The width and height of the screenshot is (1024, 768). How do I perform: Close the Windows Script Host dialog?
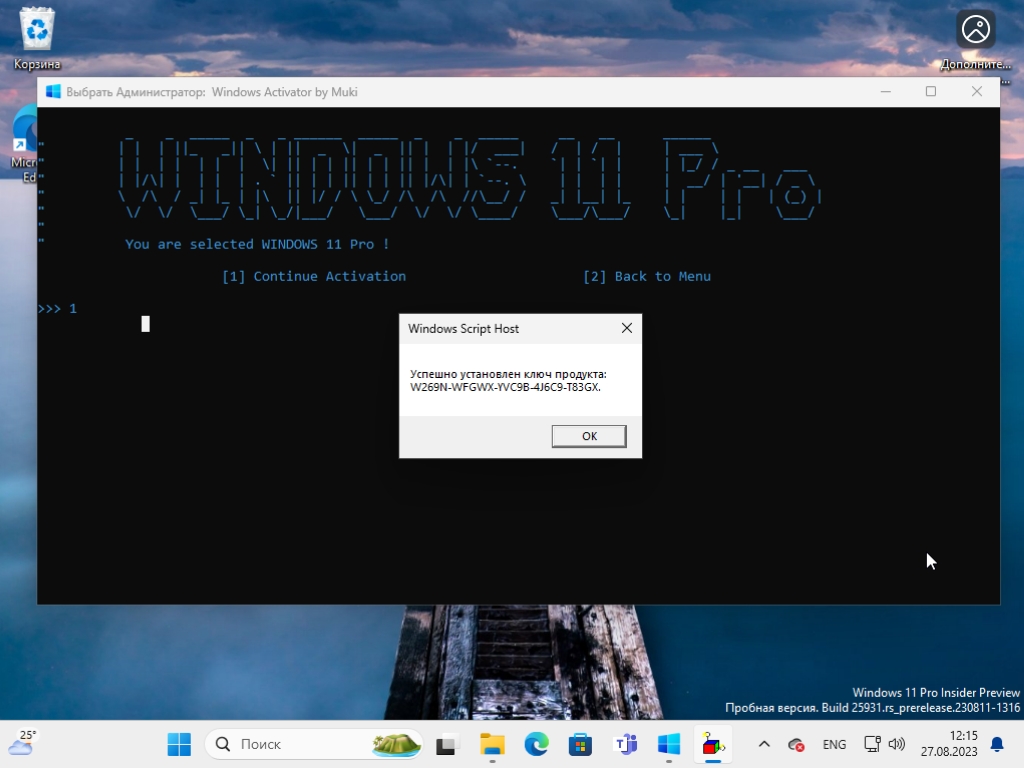tap(627, 328)
